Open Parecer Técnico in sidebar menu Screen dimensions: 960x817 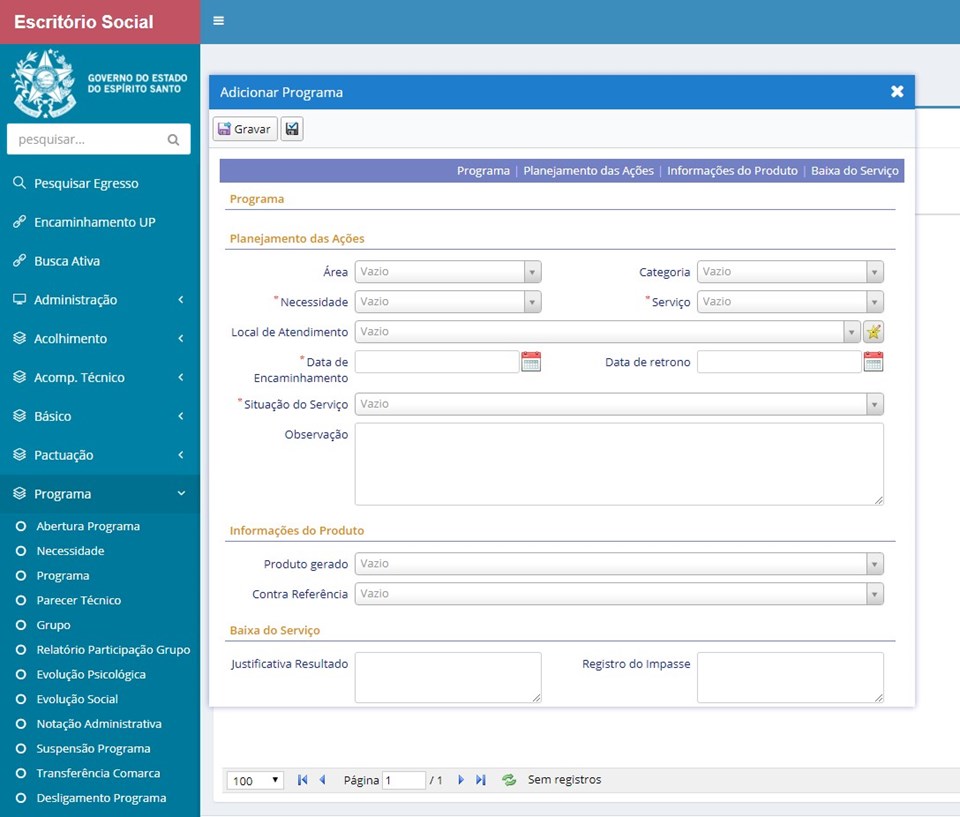[78, 600]
